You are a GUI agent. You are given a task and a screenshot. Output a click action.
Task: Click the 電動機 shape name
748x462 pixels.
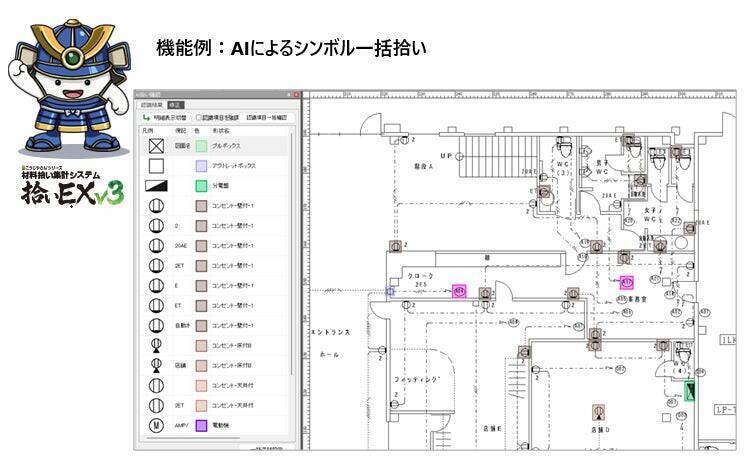[220, 425]
